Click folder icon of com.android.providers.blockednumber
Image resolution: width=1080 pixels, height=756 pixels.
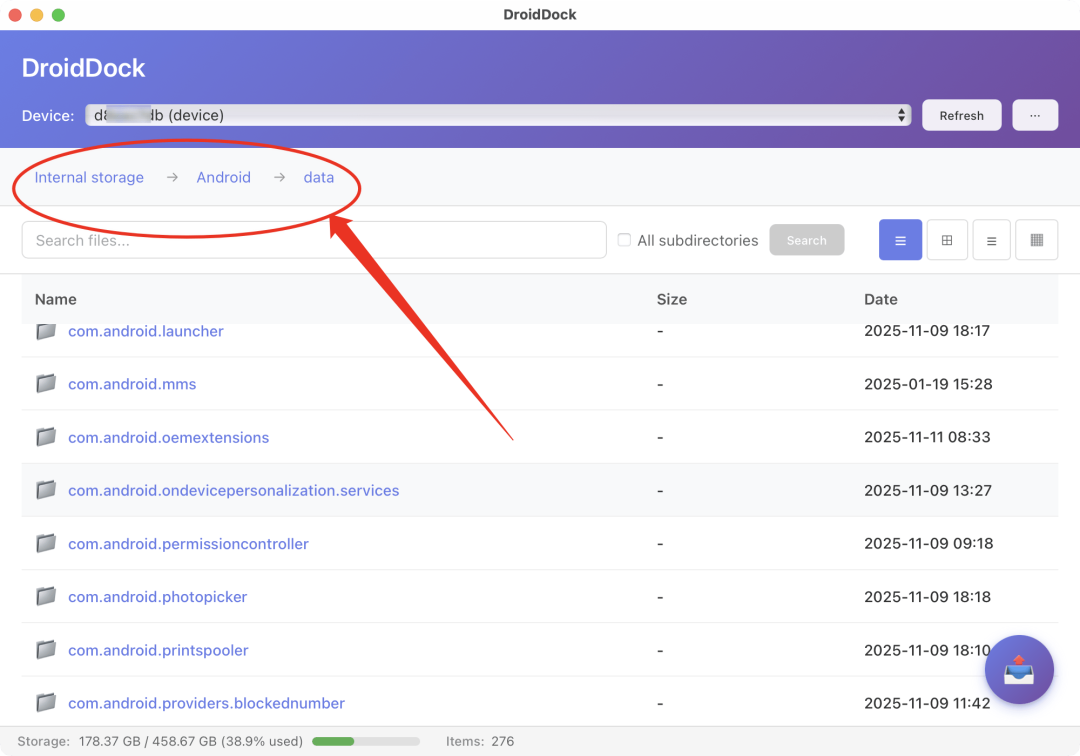46,703
